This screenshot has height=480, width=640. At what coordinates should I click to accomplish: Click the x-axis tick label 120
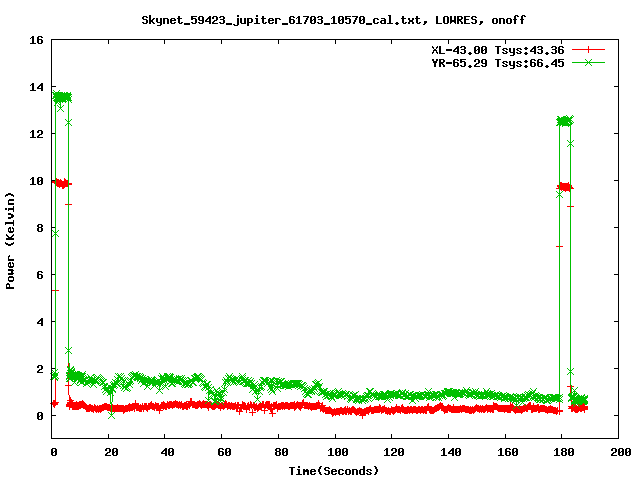click(394, 452)
